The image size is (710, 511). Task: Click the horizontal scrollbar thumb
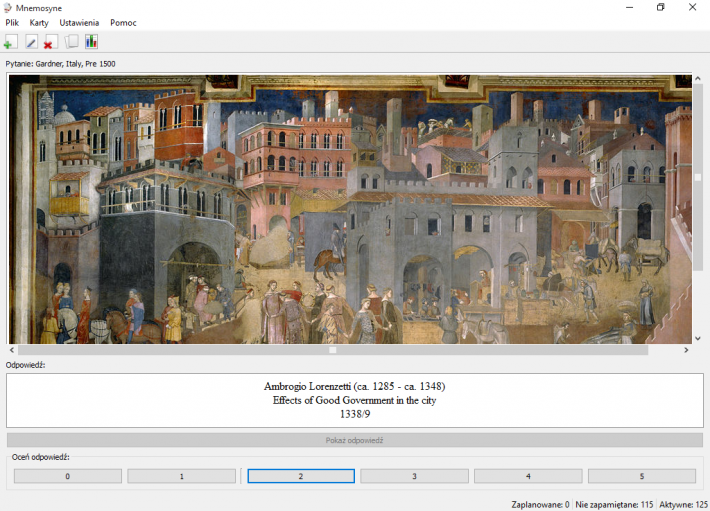pos(333,350)
